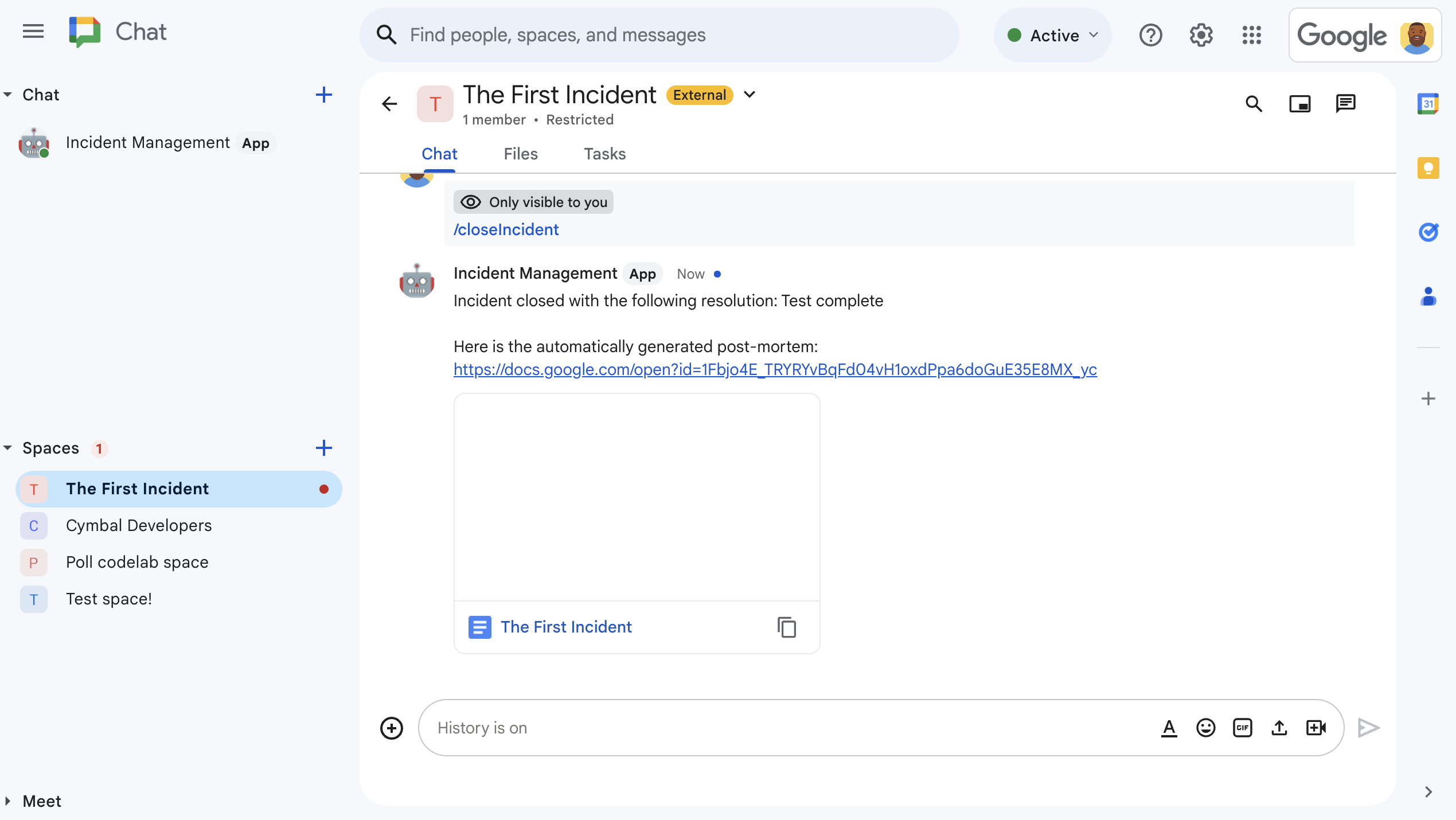Click the threaded conversation icon
The image size is (1456, 820).
1345,103
